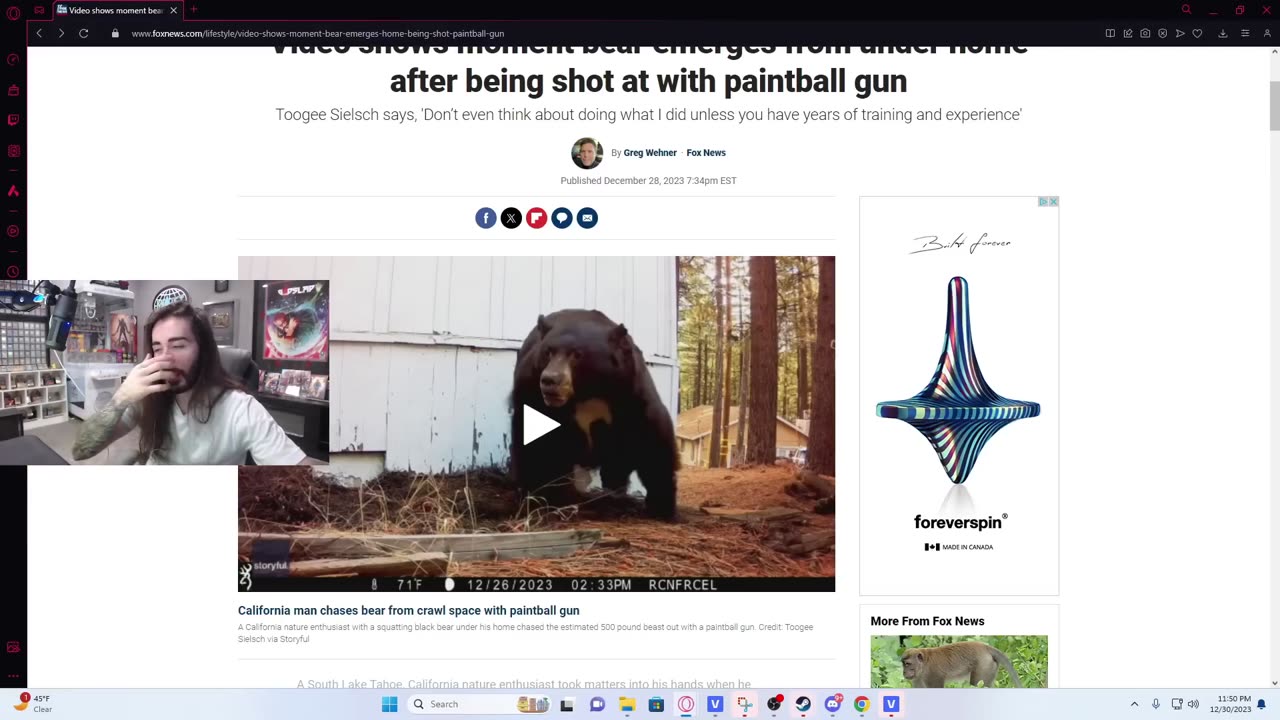Open Opera GX from taskbar
Viewport: 1280px width, 720px height.
click(686, 704)
